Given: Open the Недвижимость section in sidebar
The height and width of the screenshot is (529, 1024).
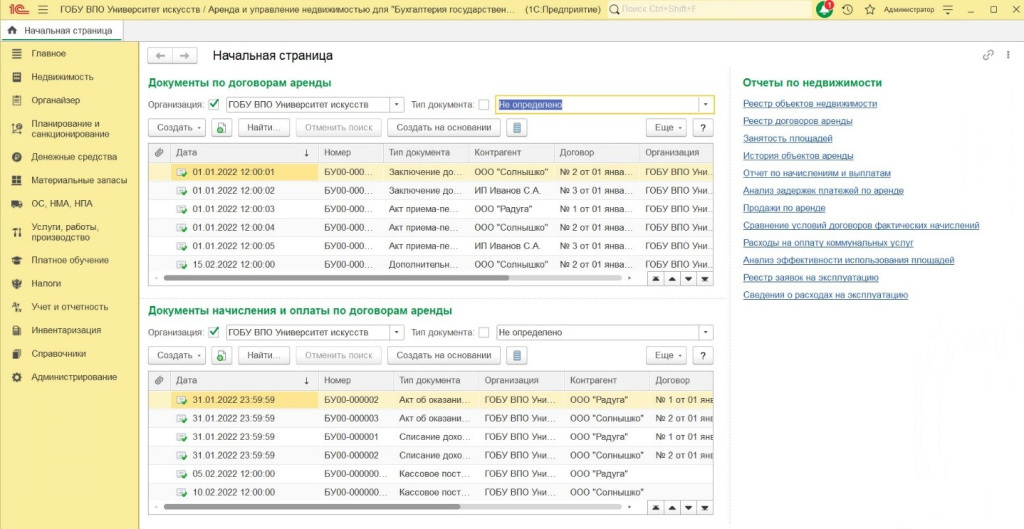Looking at the screenshot, I should (x=62, y=77).
